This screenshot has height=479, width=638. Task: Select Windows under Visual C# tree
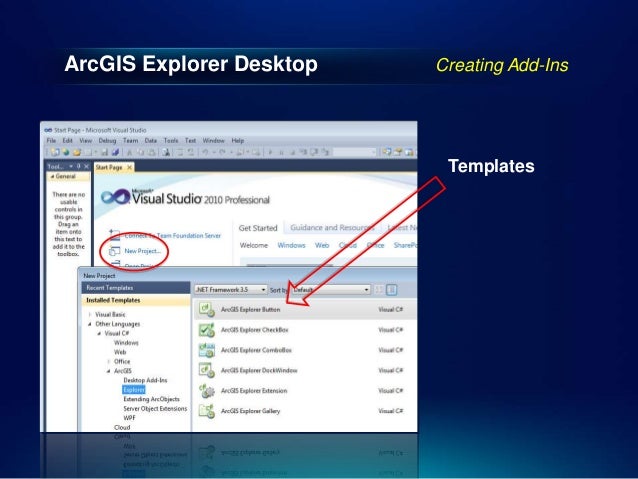pos(126,343)
